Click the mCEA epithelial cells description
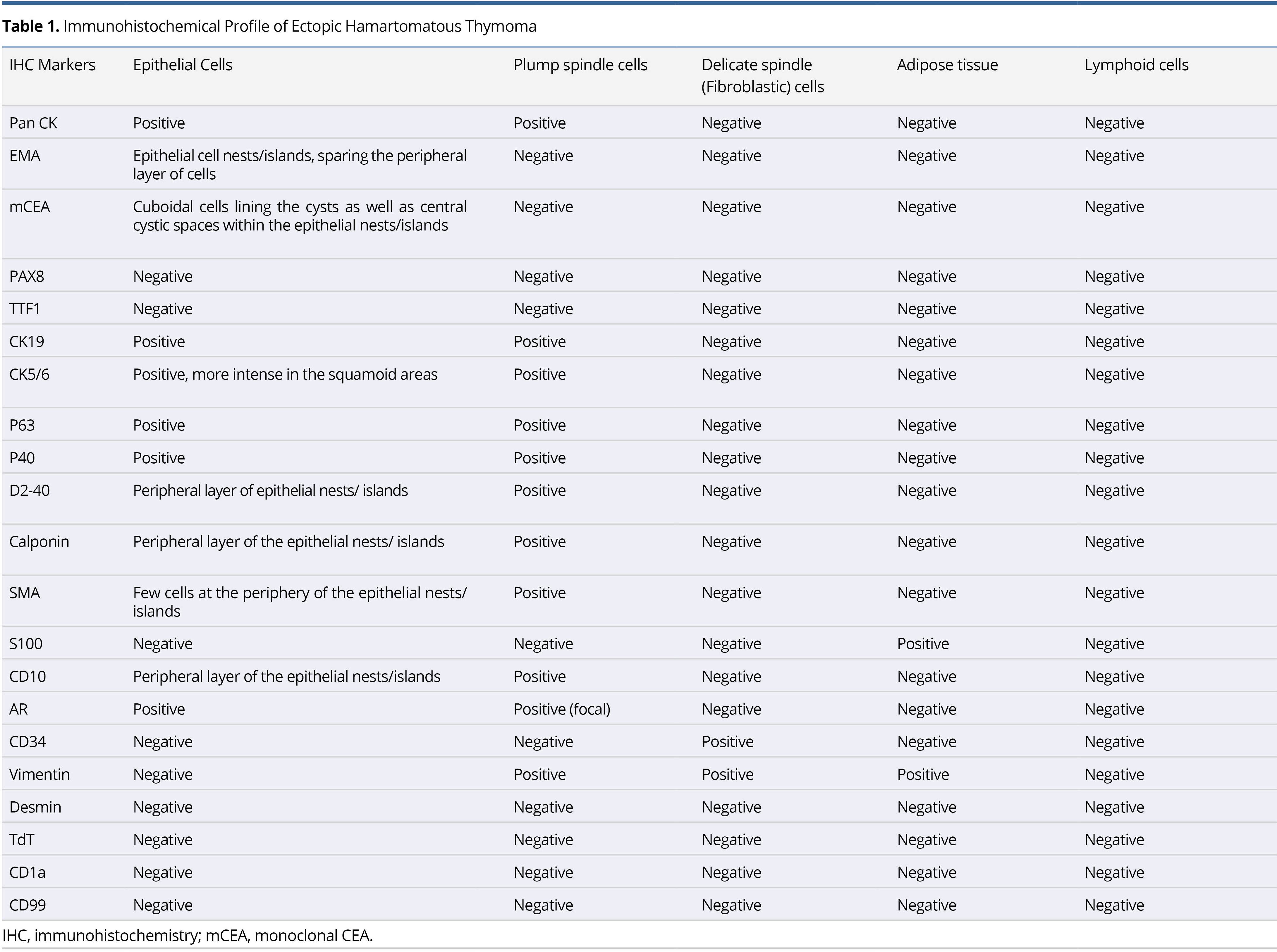 (x=300, y=216)
